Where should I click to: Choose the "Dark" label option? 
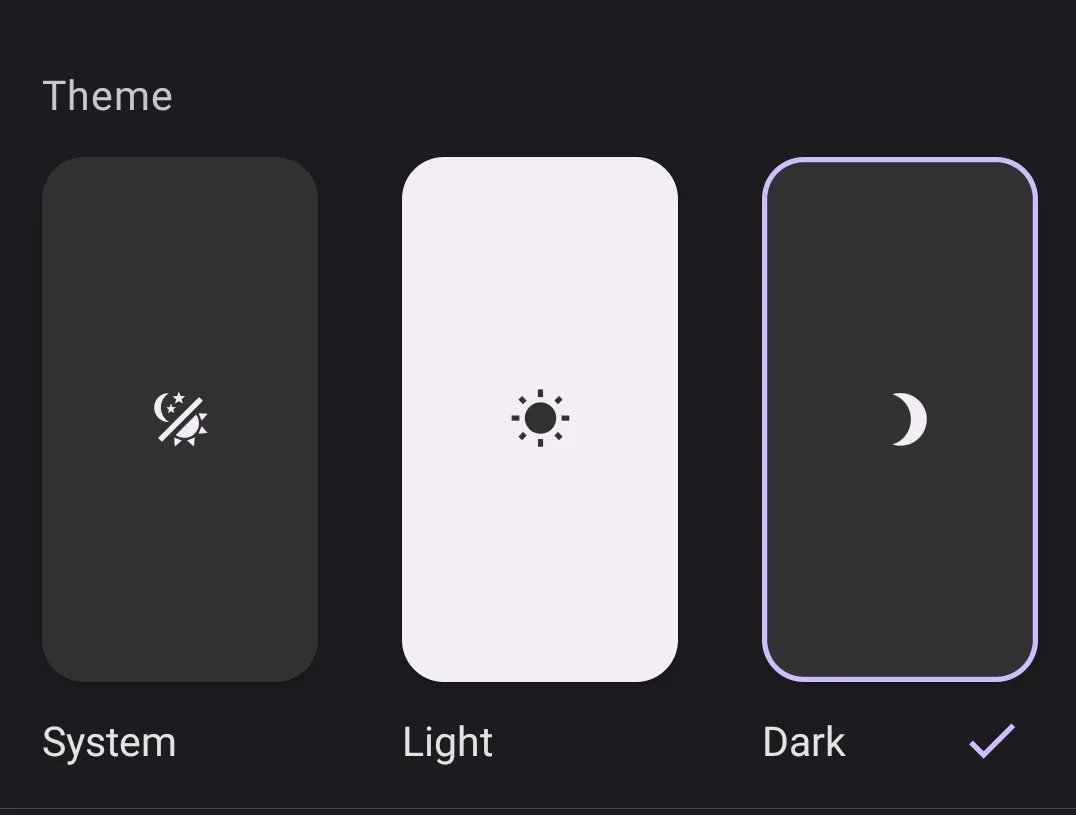(804, 743)
